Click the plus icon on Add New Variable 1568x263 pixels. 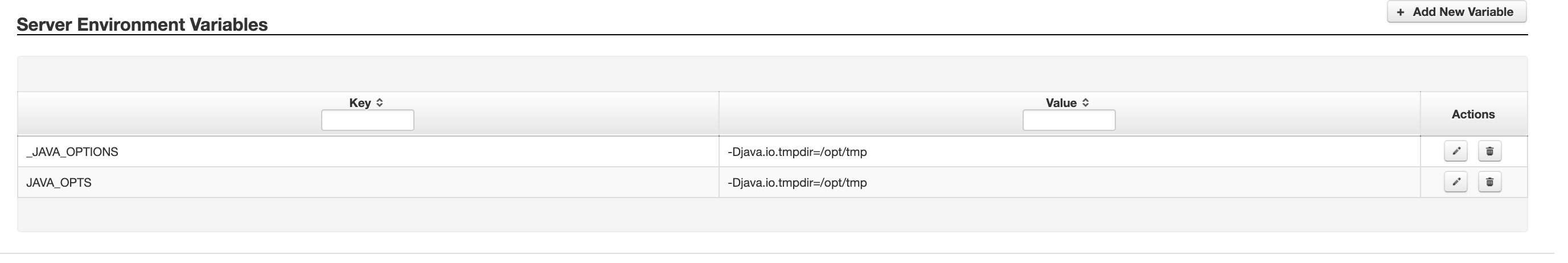click(x=1400, y=12)
